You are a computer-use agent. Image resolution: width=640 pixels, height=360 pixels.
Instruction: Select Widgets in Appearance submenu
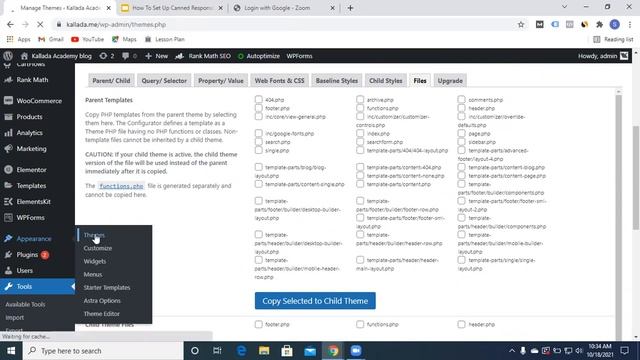pyautogui.click(x=95, y=261)
